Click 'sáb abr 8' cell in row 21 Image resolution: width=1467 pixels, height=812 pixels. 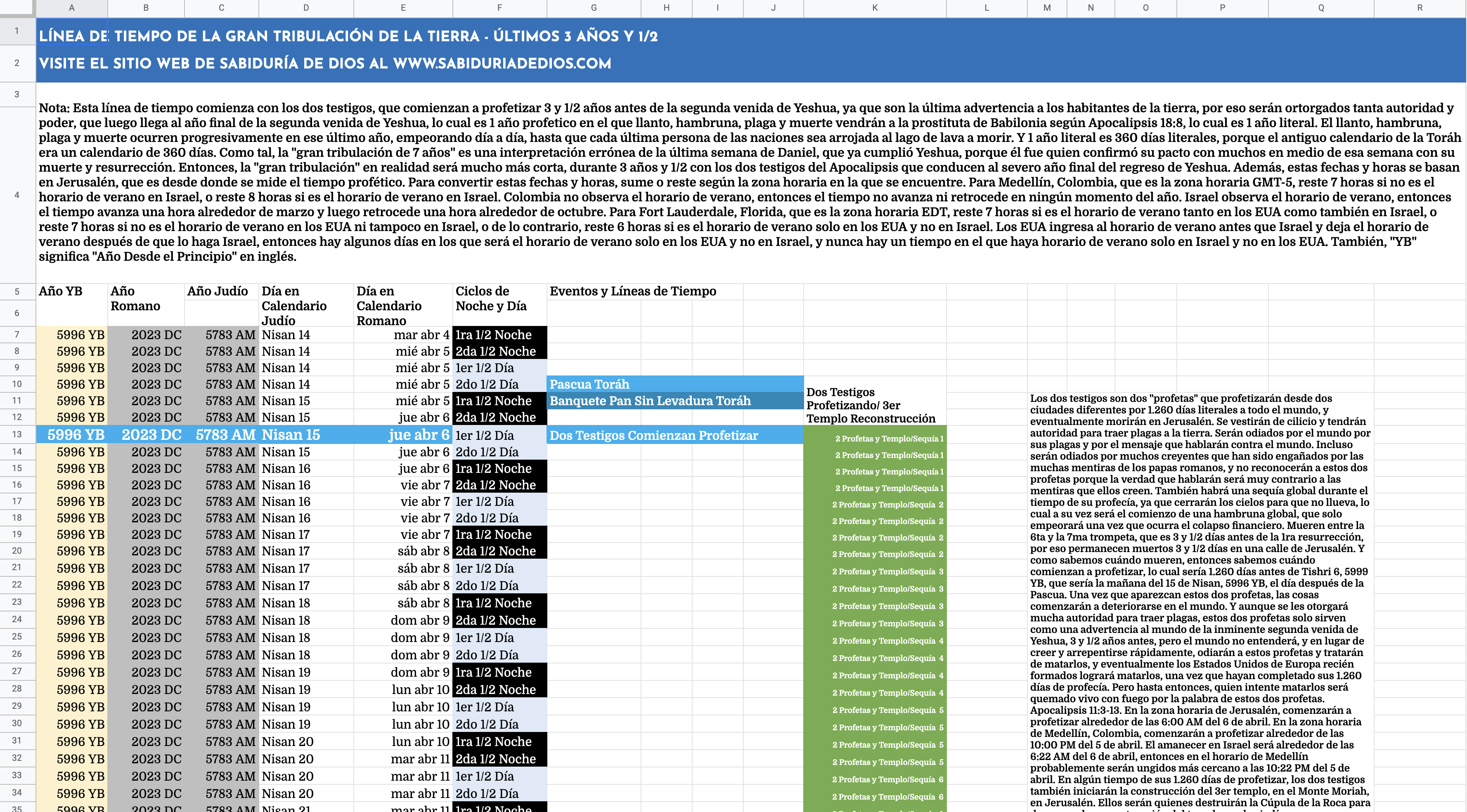(x=403, y=568)
